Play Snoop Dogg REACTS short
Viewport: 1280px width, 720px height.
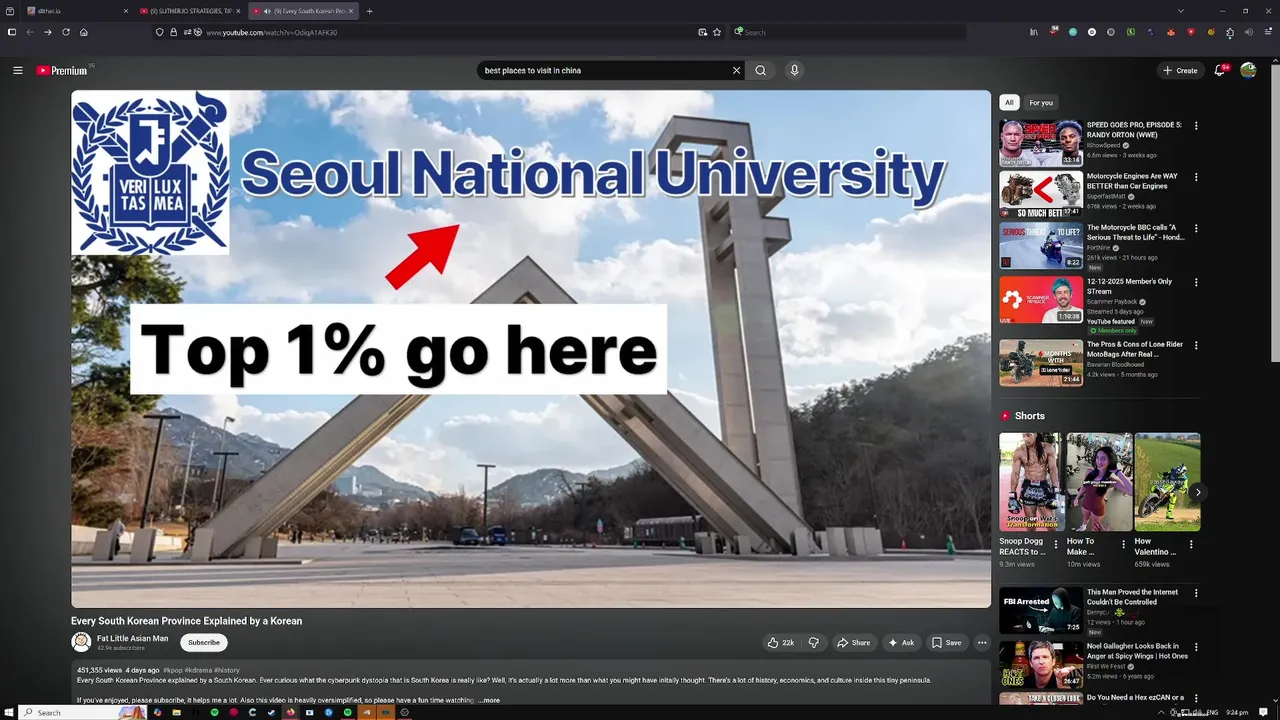pyautogui.click(x=1030, y=482)
